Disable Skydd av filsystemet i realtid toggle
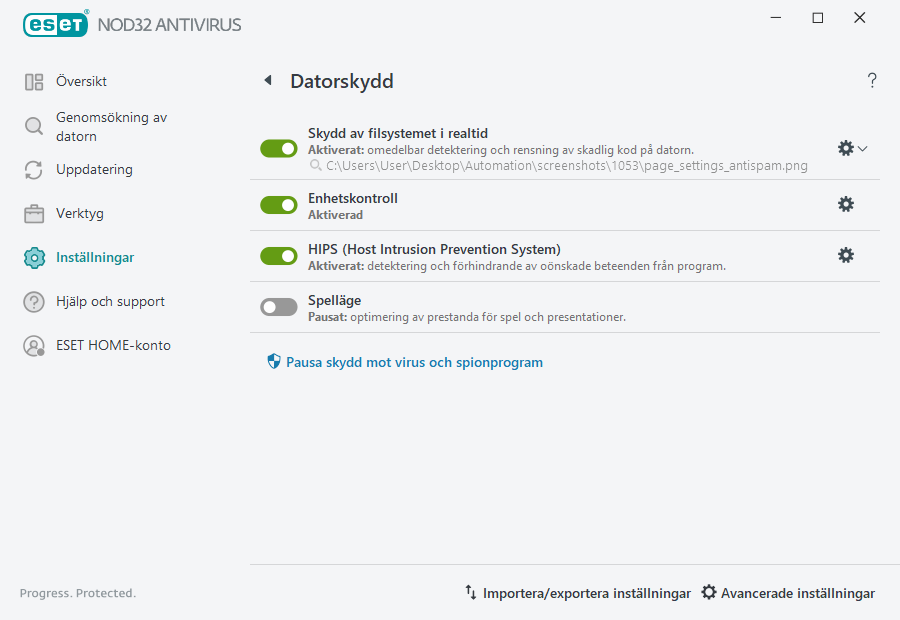Viewport: 900px width, 620px height. pyautogui.click(x=278, y=148)
